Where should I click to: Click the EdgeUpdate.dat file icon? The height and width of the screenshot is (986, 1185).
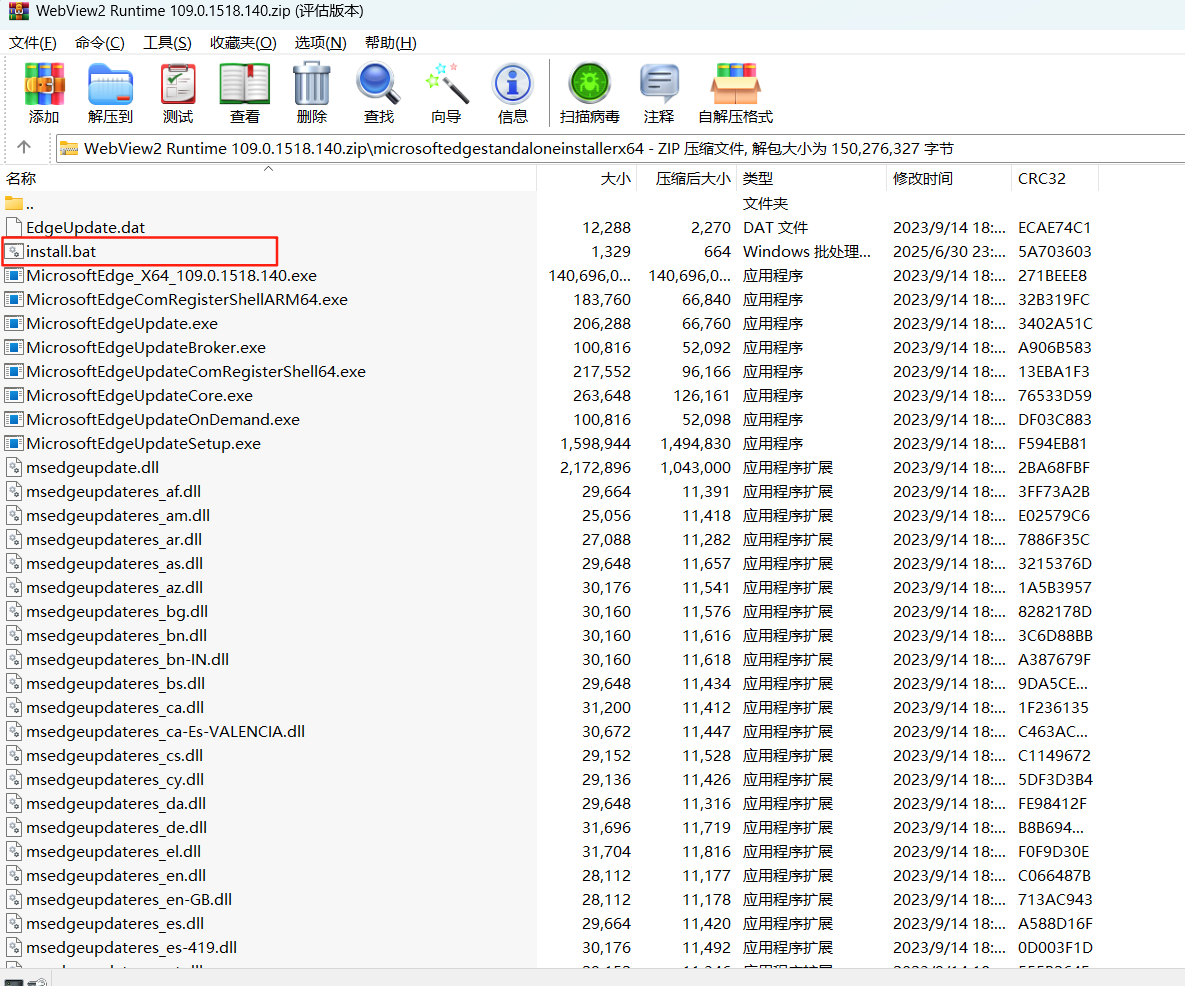click(14, 227)
